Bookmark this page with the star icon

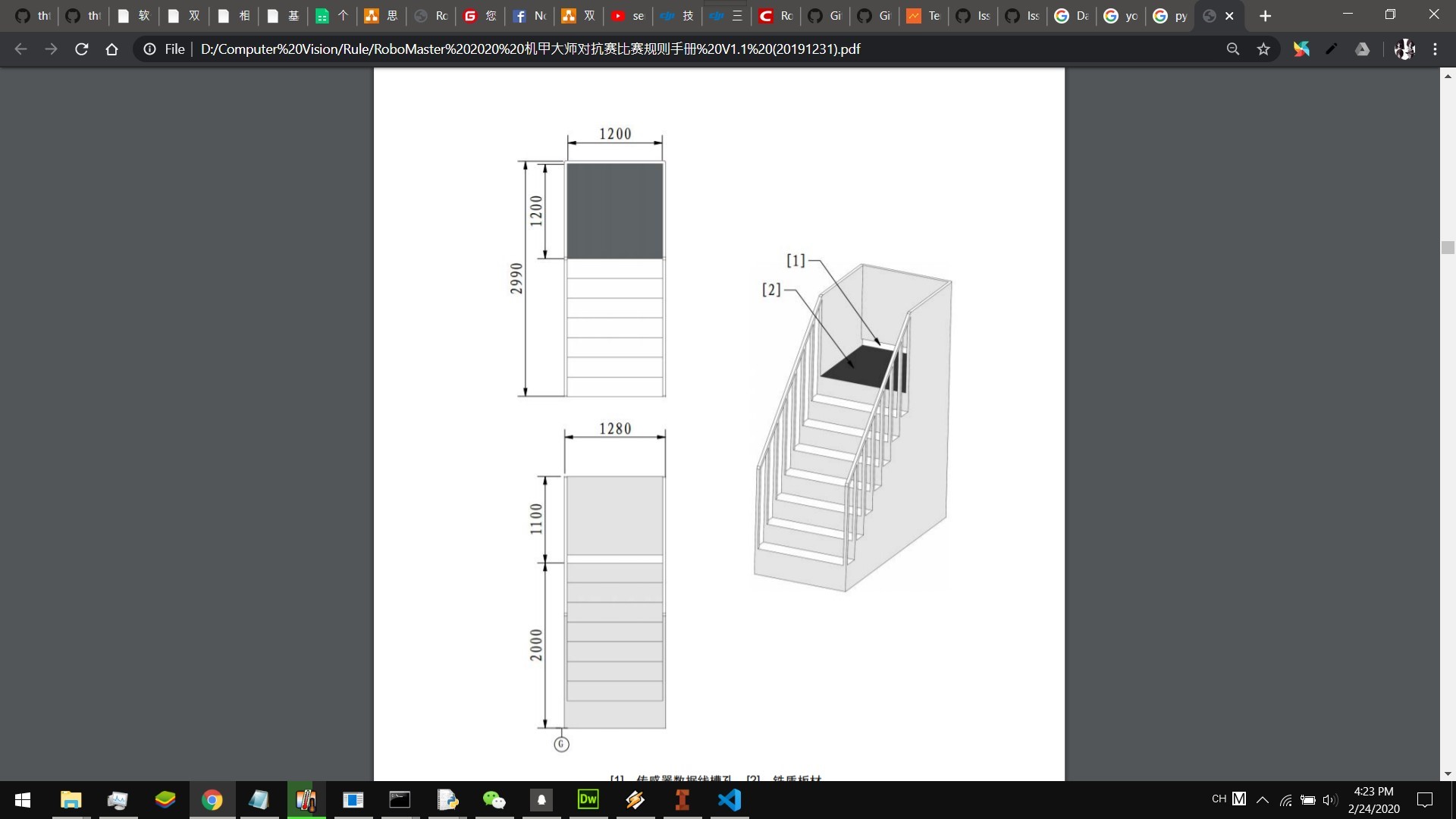pos(1263,49)
